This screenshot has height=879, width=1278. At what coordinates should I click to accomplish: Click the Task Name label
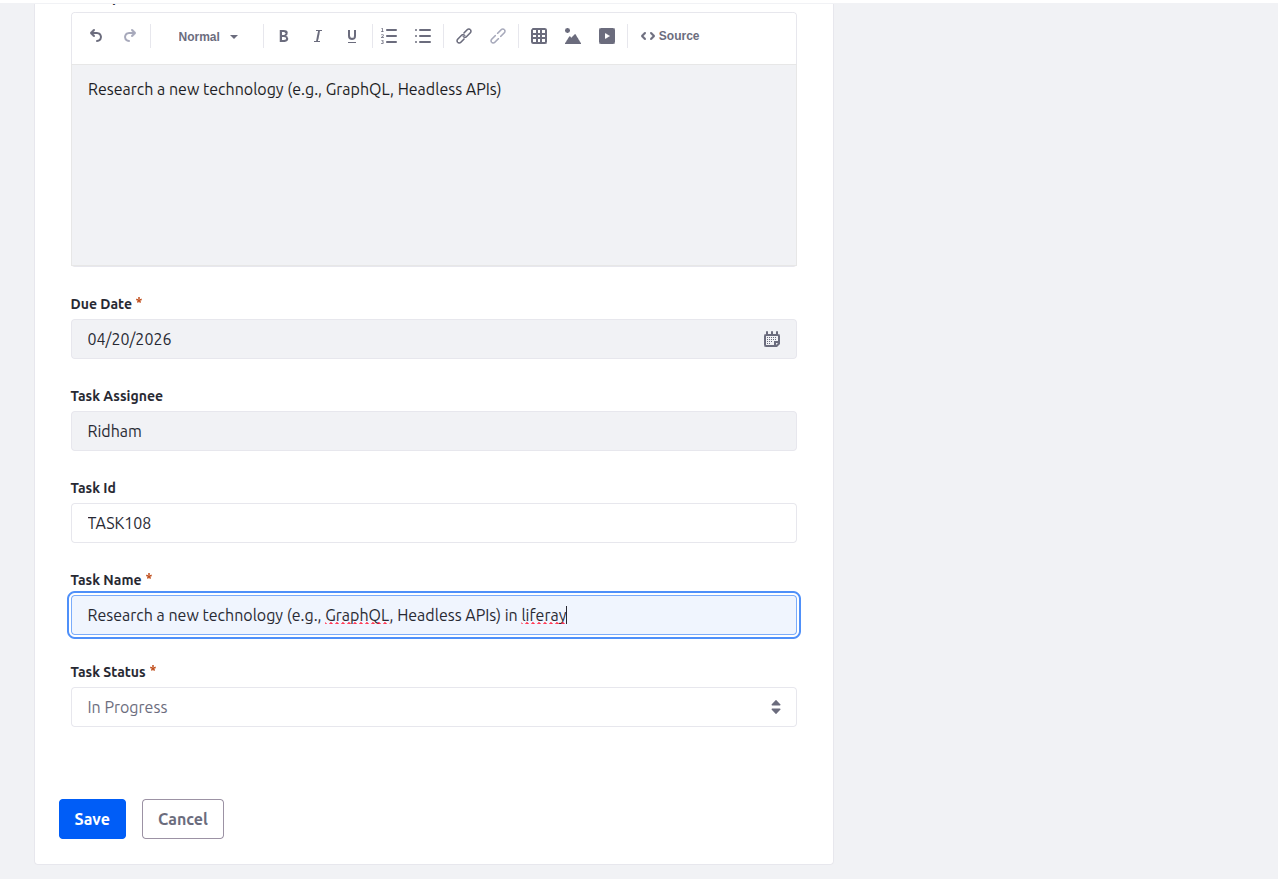(x=106, y=580)
